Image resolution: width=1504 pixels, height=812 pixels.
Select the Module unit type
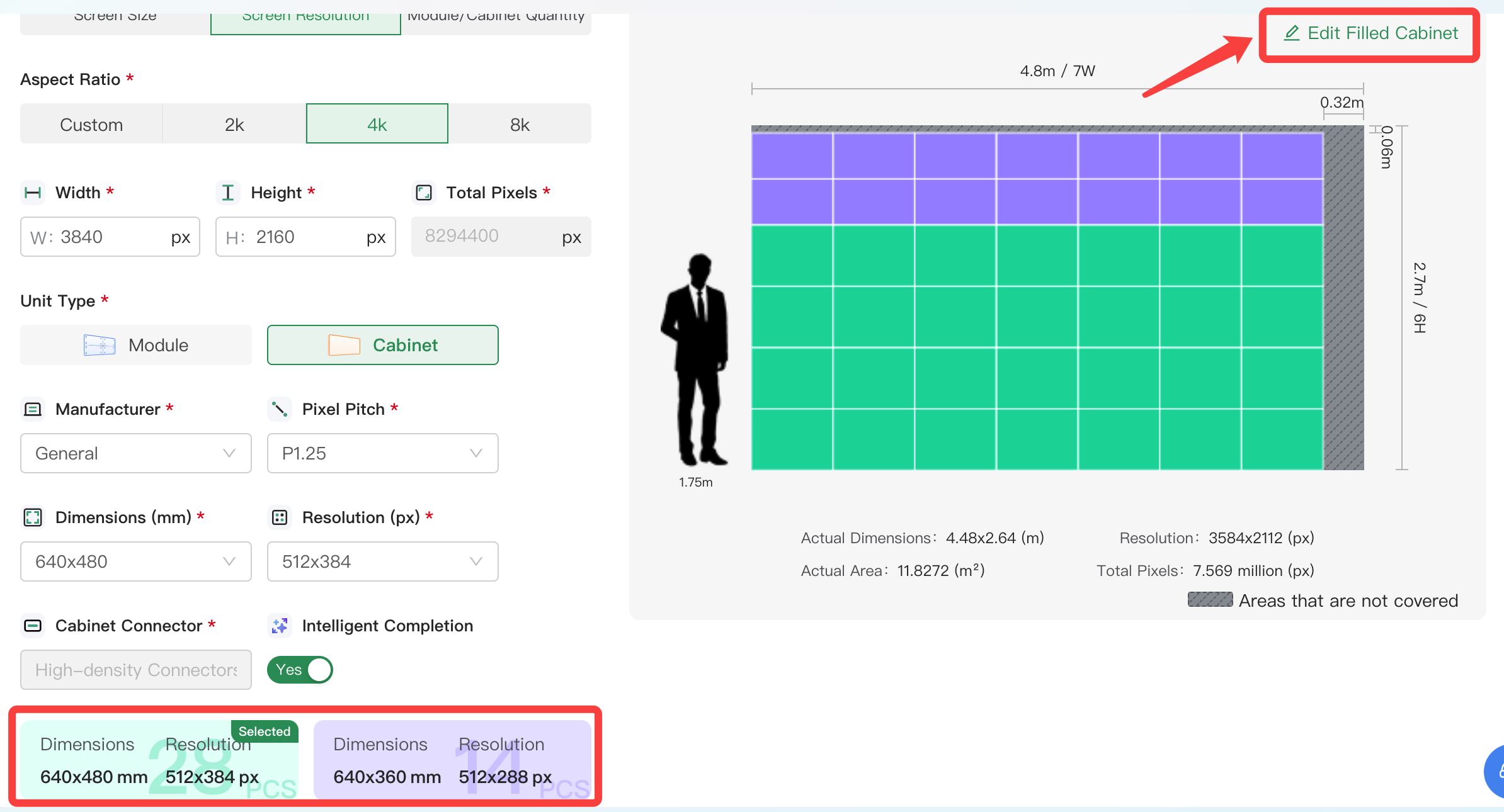(x=136, y=345)
